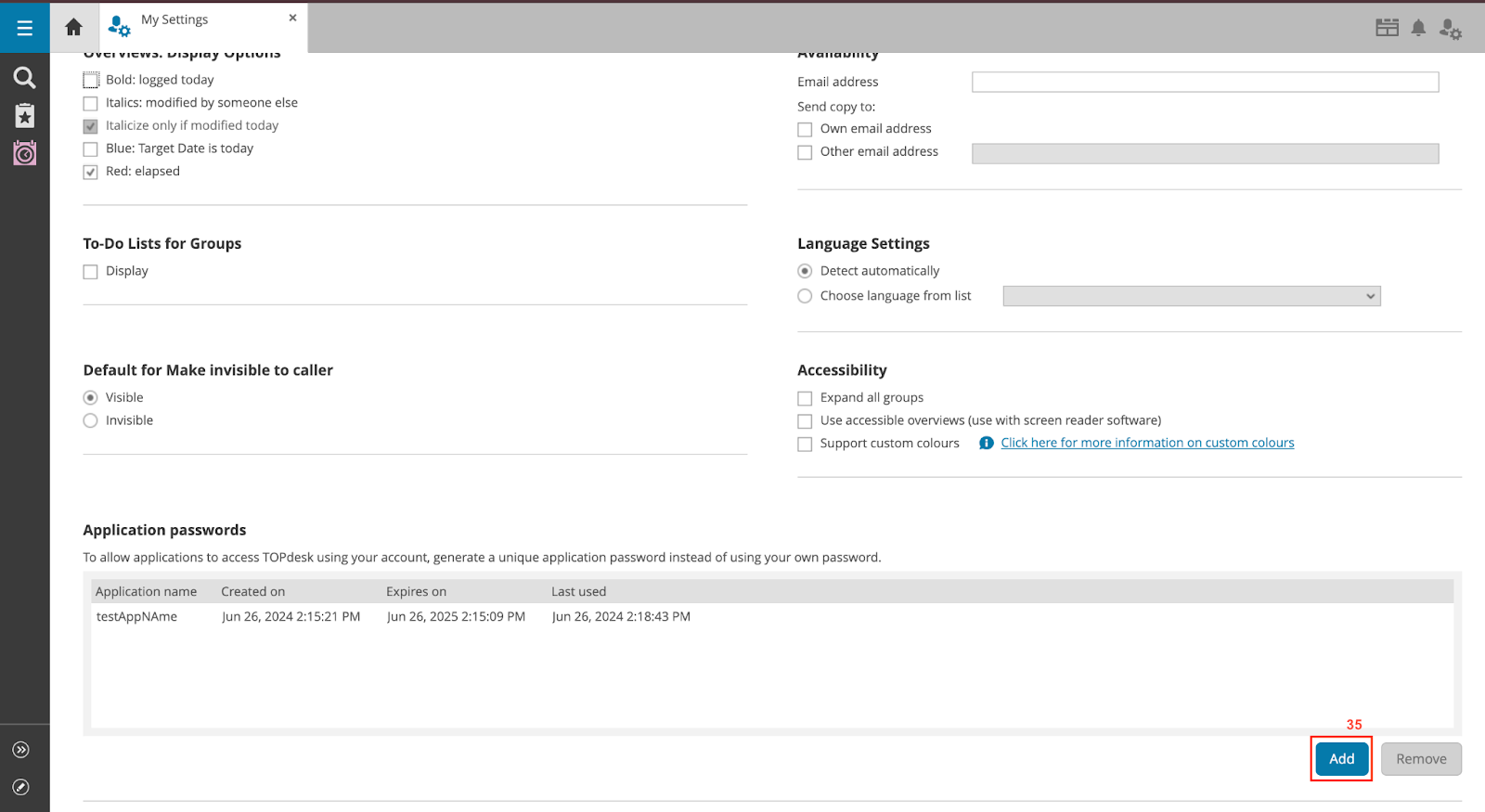The height and width of the screenshot is (812, 1485).
Task: Open the notifications bell
Action: pyautogui.click(x=1418, y=28)
